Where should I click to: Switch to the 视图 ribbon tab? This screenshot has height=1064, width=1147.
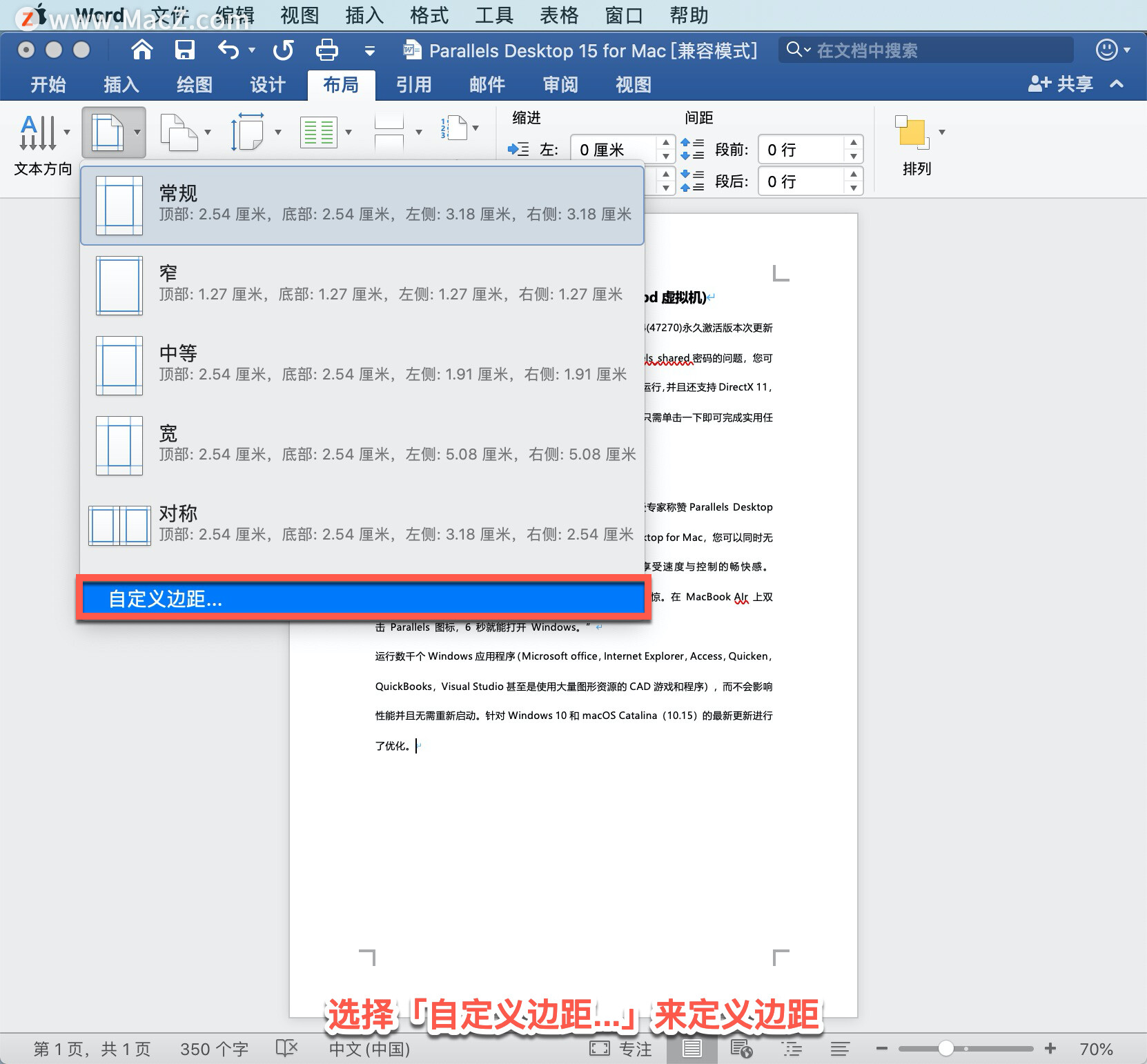pyautogui.click(x=634, y=85)
